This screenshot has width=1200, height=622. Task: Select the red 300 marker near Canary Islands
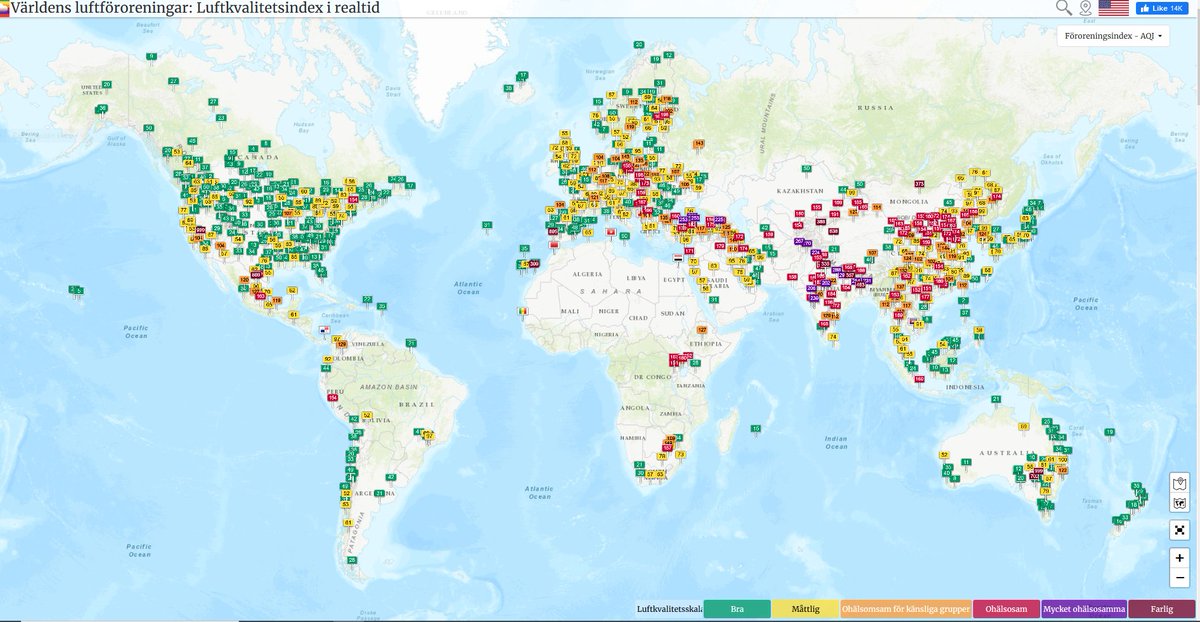pyautogui.click(x=534, y=263)
